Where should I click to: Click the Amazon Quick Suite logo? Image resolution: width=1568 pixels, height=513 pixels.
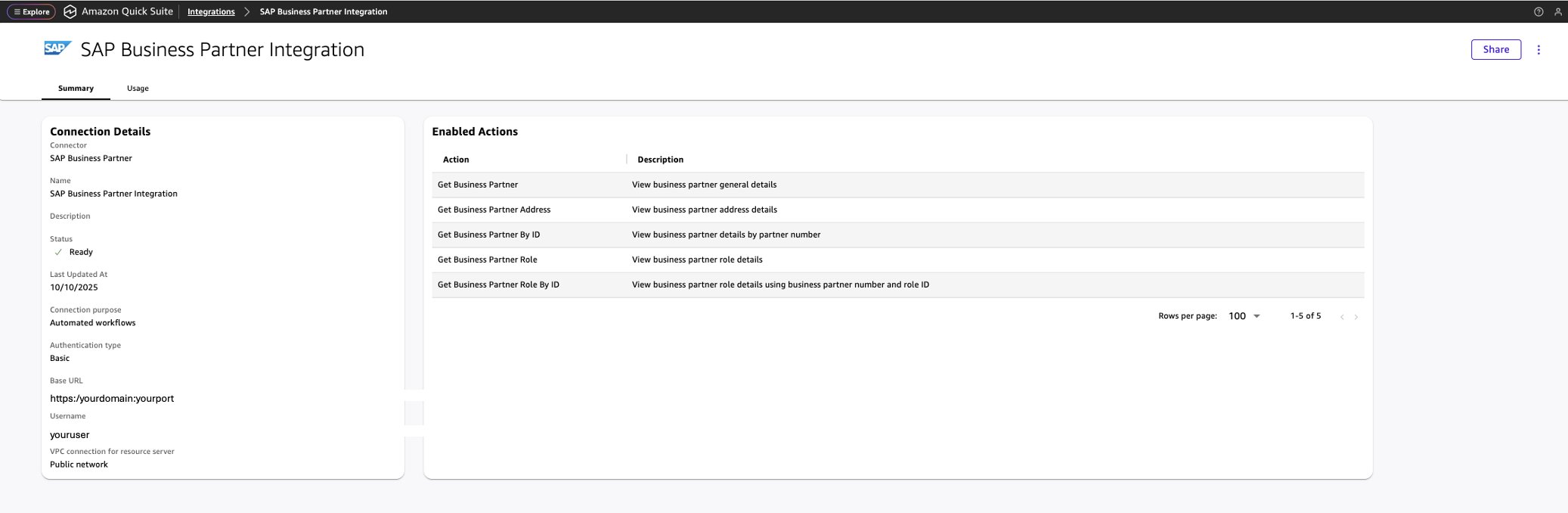[x=70, y=11]
